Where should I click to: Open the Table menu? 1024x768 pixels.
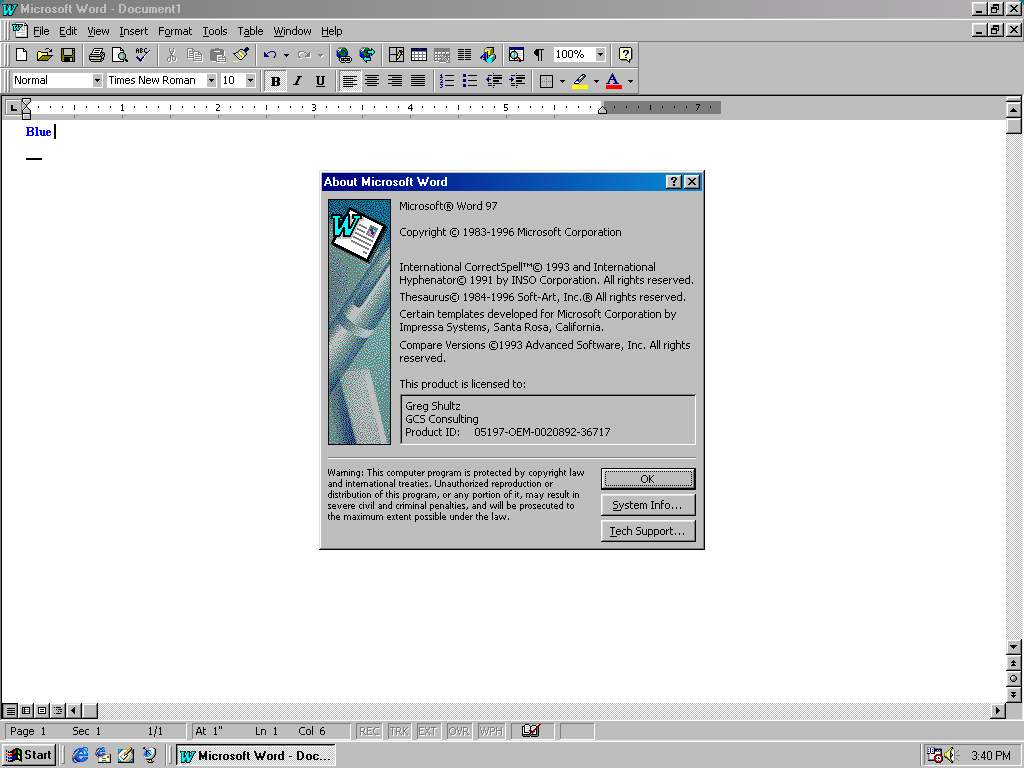pyautogui.click(x=250, y=31)
